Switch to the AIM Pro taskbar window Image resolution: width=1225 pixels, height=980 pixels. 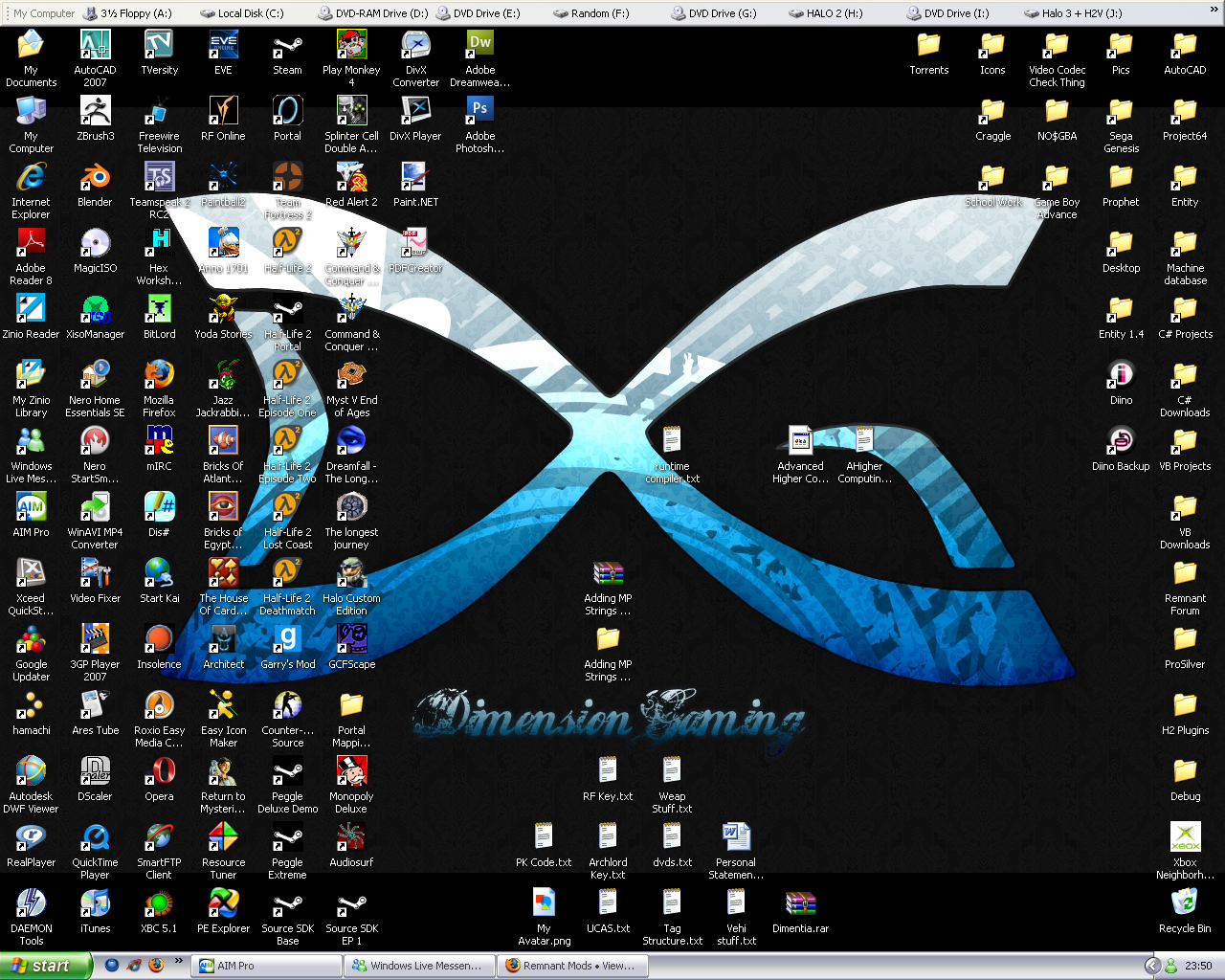(266, 966)
